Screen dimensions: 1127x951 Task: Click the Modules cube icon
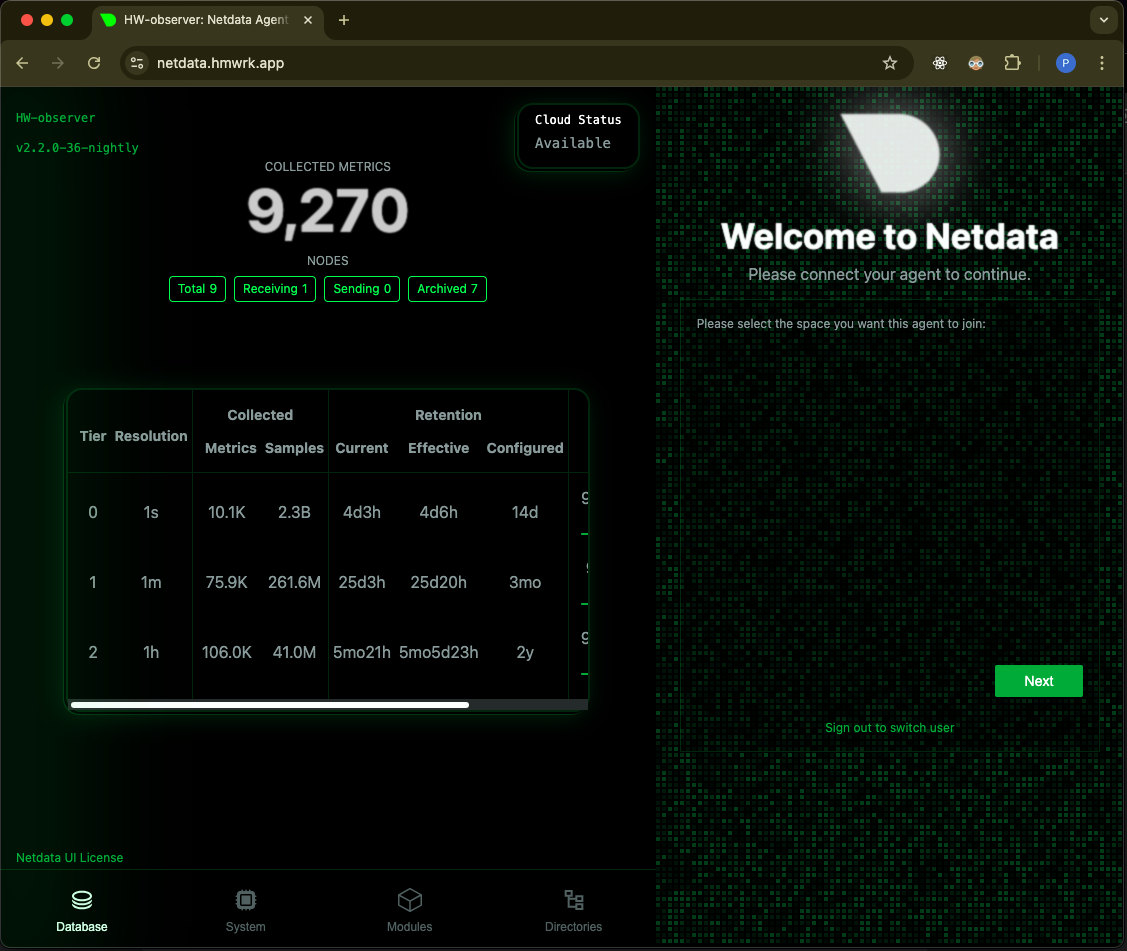410,900
